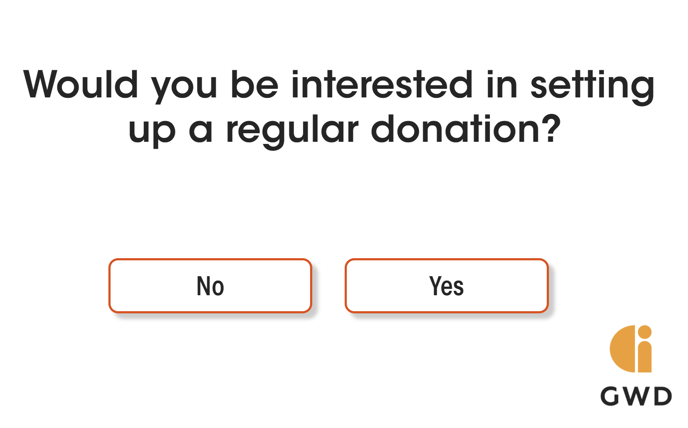Viewport: 688px width, 428px height.
Task: Select the GWD wordmark under the logo
Action: [x=636, y=396]
